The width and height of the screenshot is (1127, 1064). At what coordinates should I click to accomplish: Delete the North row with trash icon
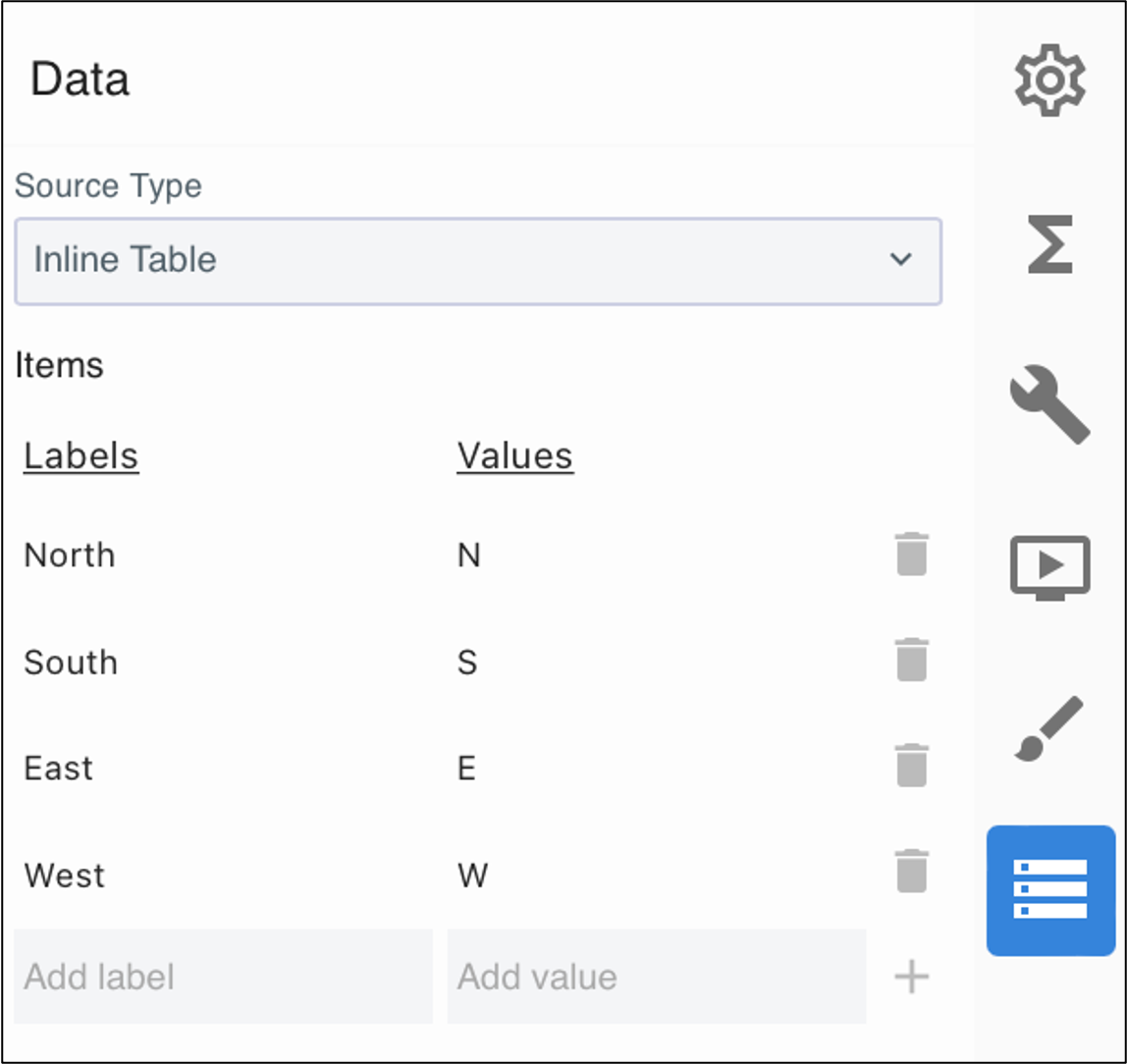pos(911,555)
